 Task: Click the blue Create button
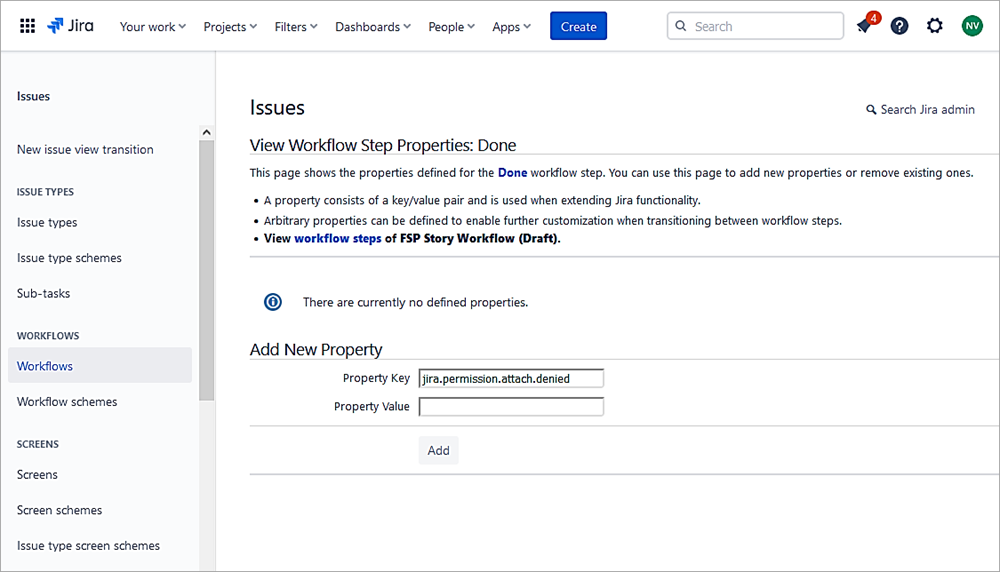578,27
